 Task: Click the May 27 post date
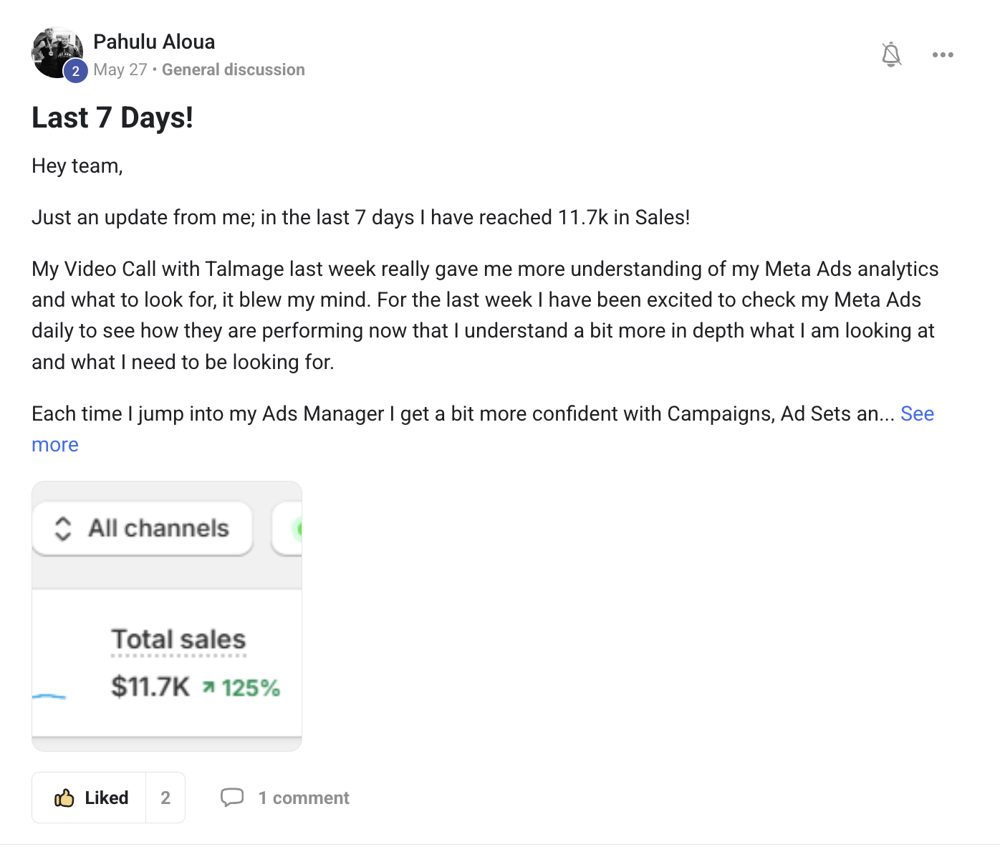click(x=120, y=70)
